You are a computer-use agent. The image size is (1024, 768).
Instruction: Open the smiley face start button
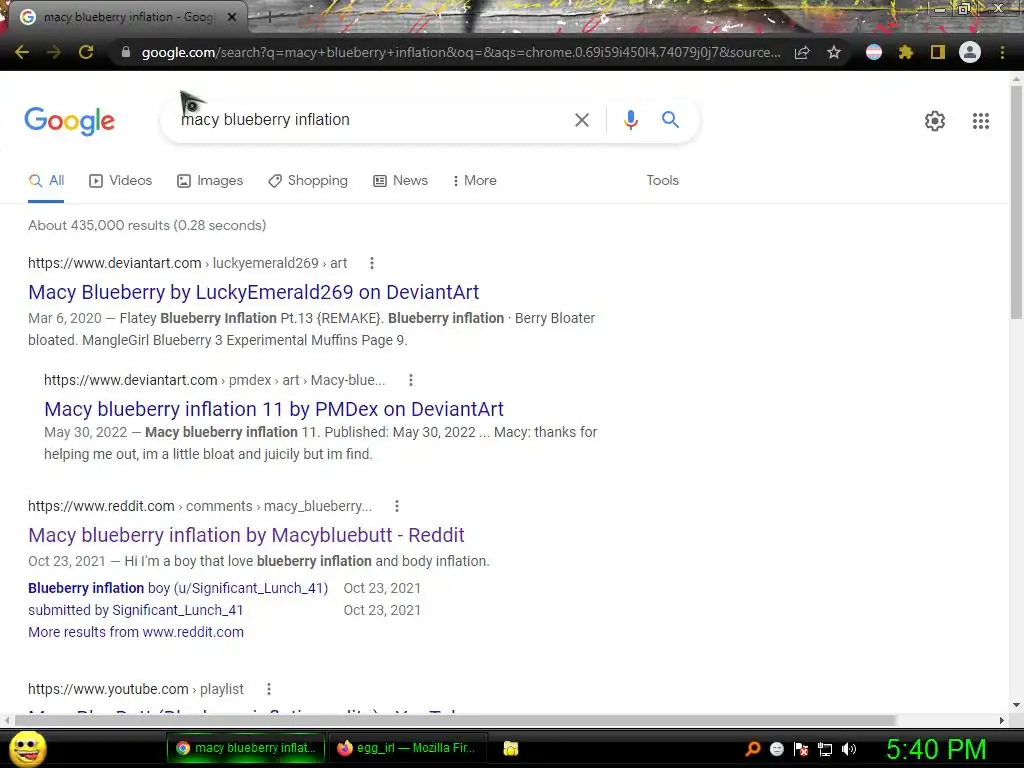tap(27, 748)
